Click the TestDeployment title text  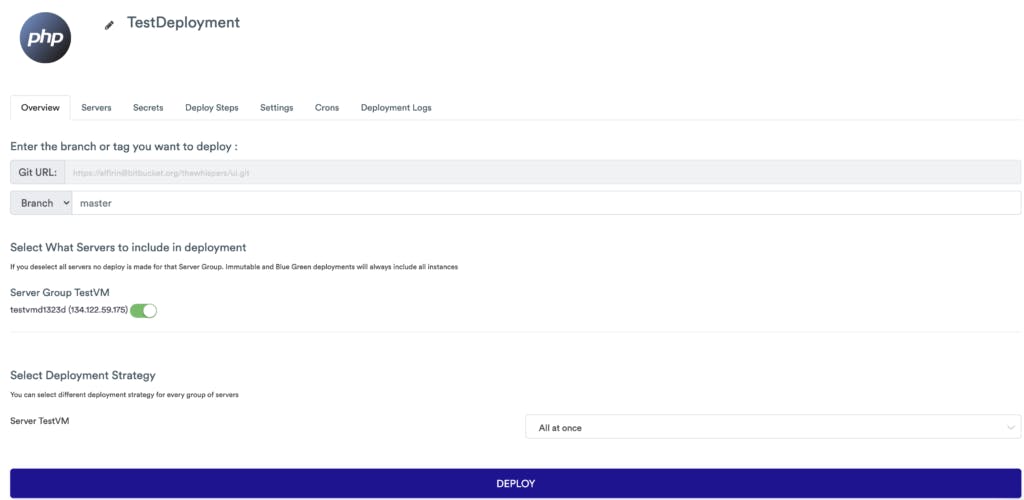click(183, 22)
